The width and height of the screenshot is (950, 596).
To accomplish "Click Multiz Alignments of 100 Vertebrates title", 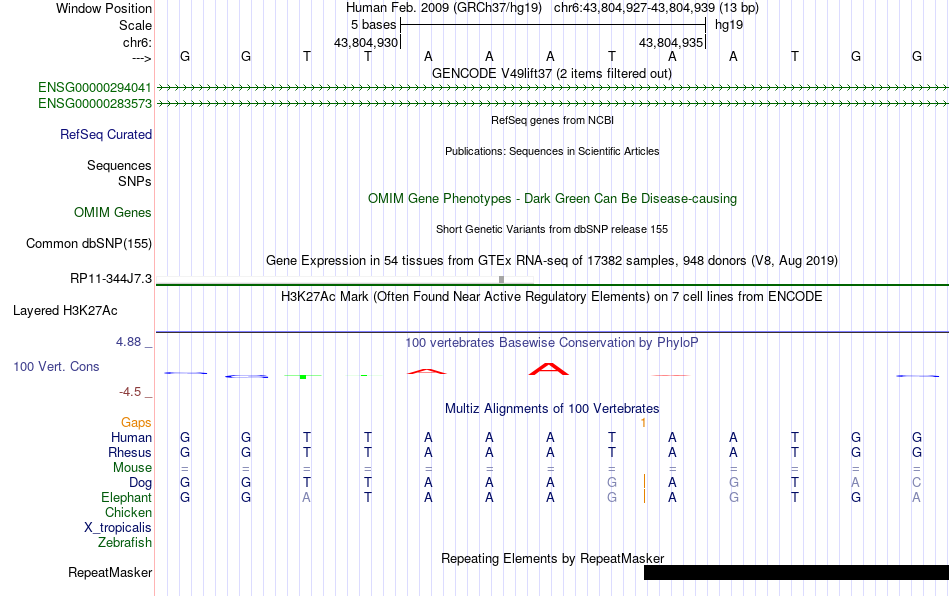I will [552, 409].
